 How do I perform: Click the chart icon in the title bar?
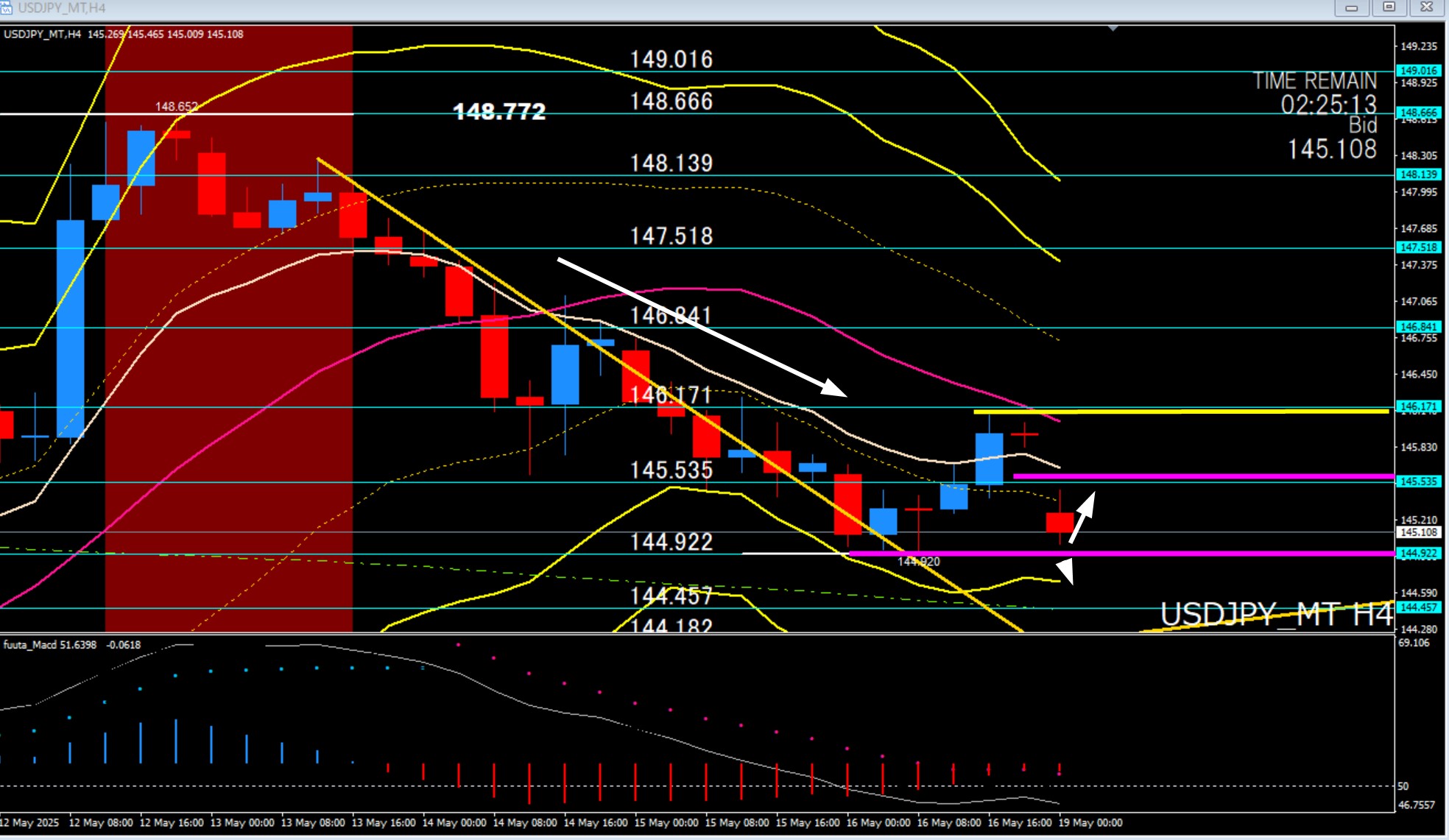point(6,7)
